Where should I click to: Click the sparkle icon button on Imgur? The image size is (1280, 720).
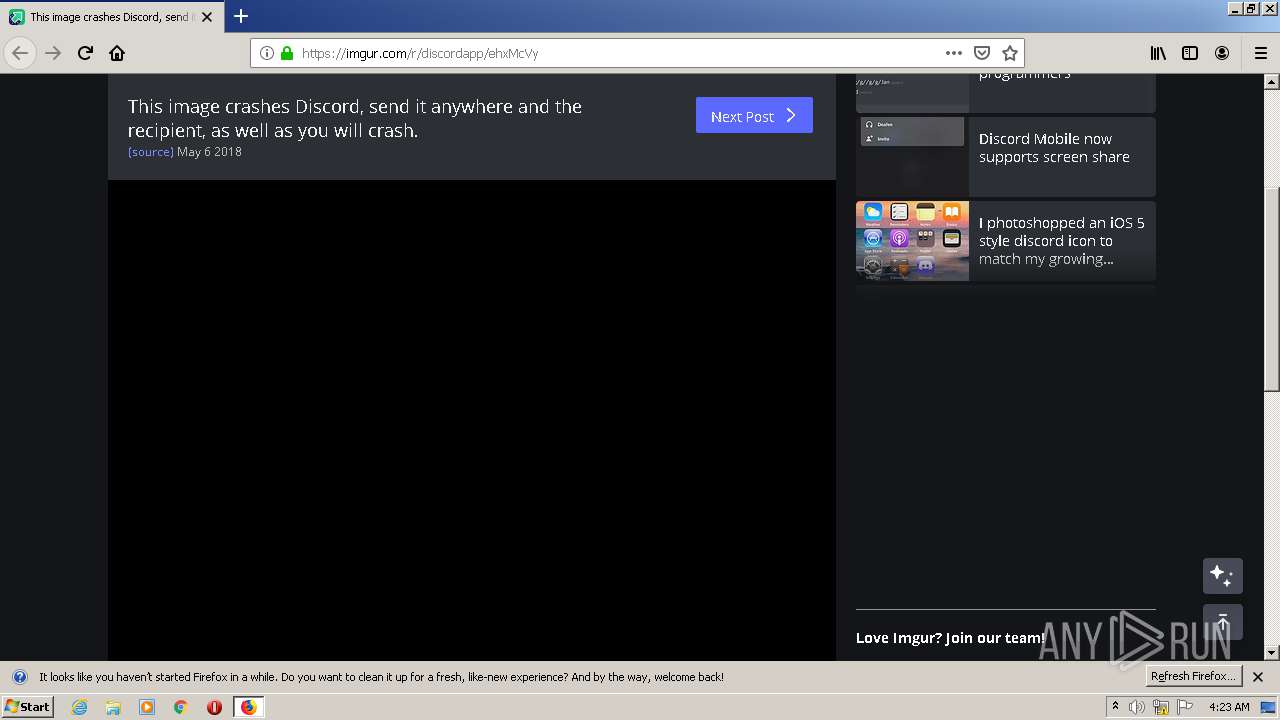[1222, 576]
